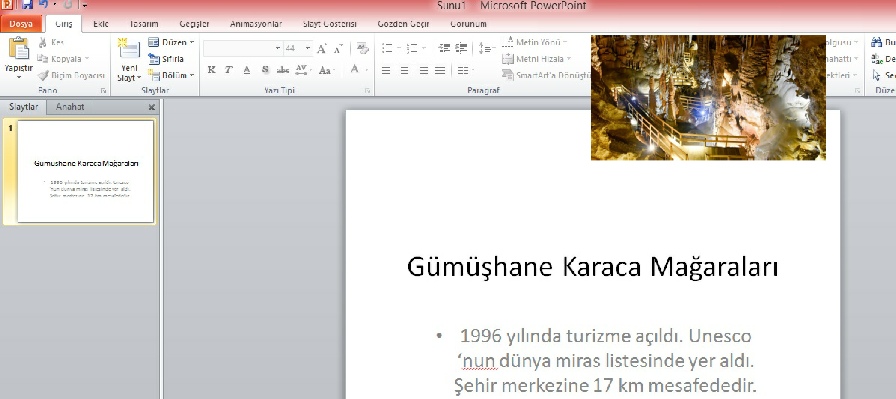Switch to the Gözden Geçir tab
The height and width of the screenshot is (399, 896).
click(x=403, y=24)
